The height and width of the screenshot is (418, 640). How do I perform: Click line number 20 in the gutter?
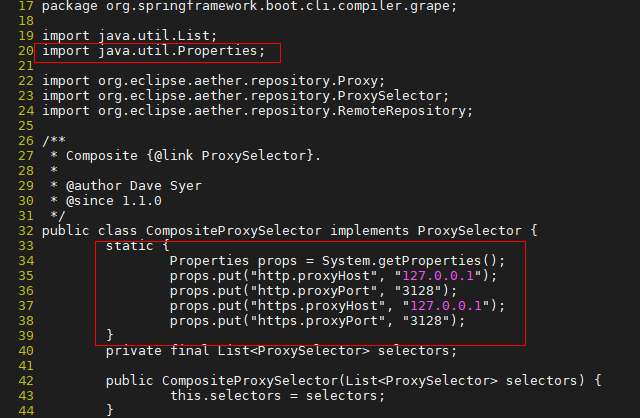coord(26,51)
